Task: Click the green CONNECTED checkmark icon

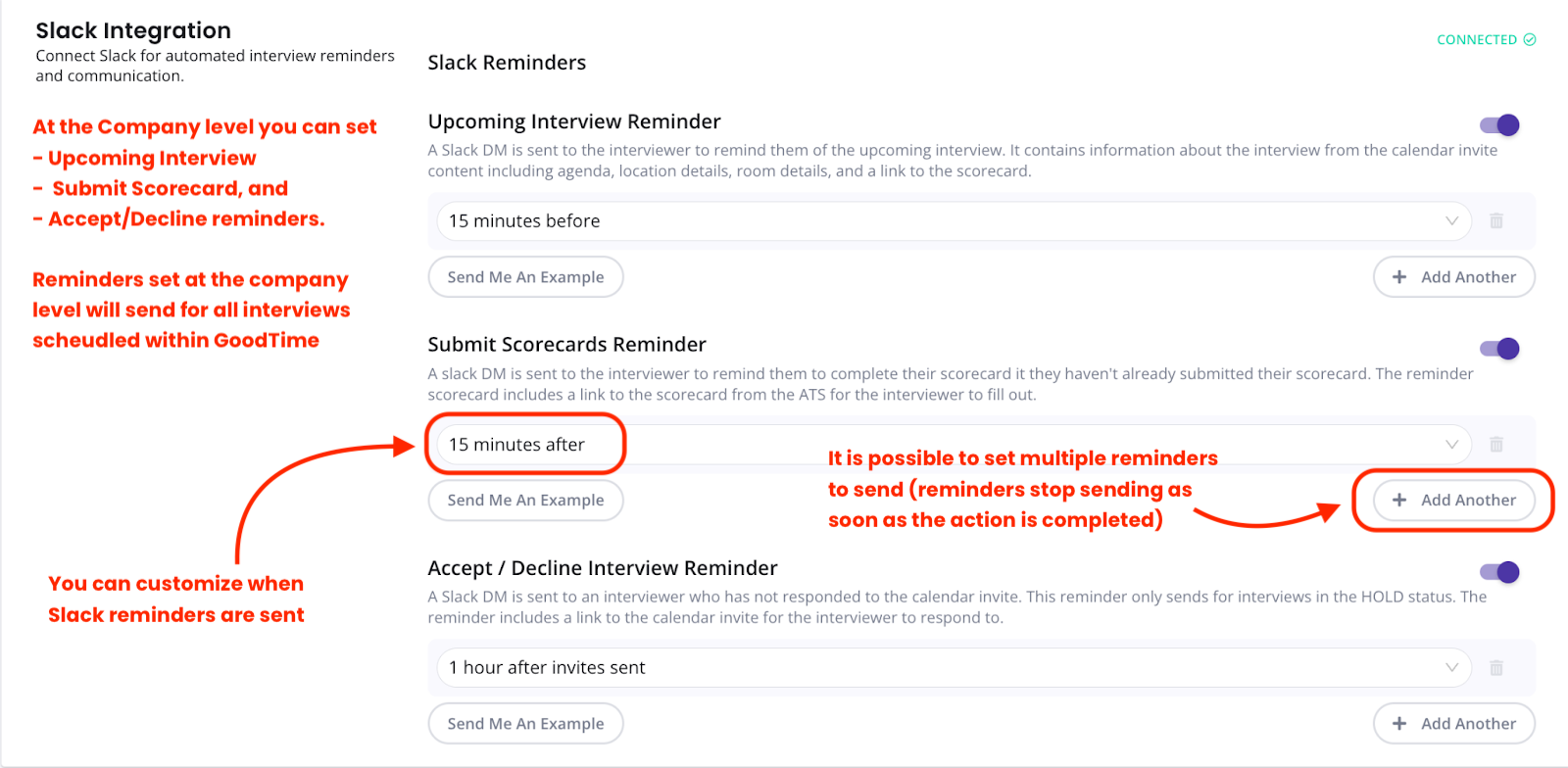Action: (1530, 40)
